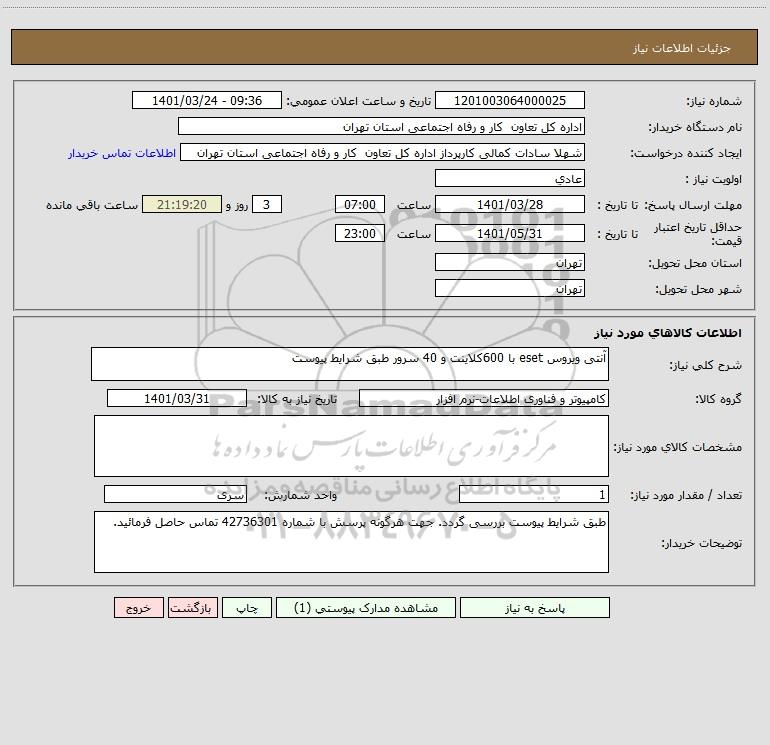Click the price validity date 1401/05/31
The image size is (770, 745).
[x=510, y=233]
